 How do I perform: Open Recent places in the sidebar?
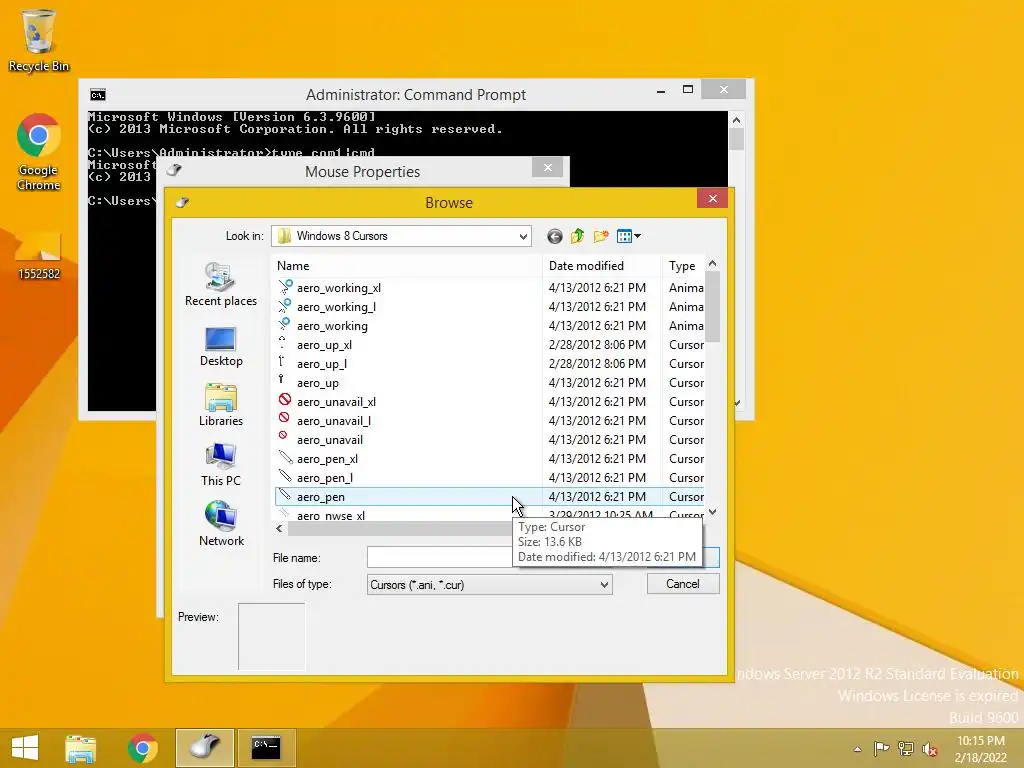(x=221, y=284)
